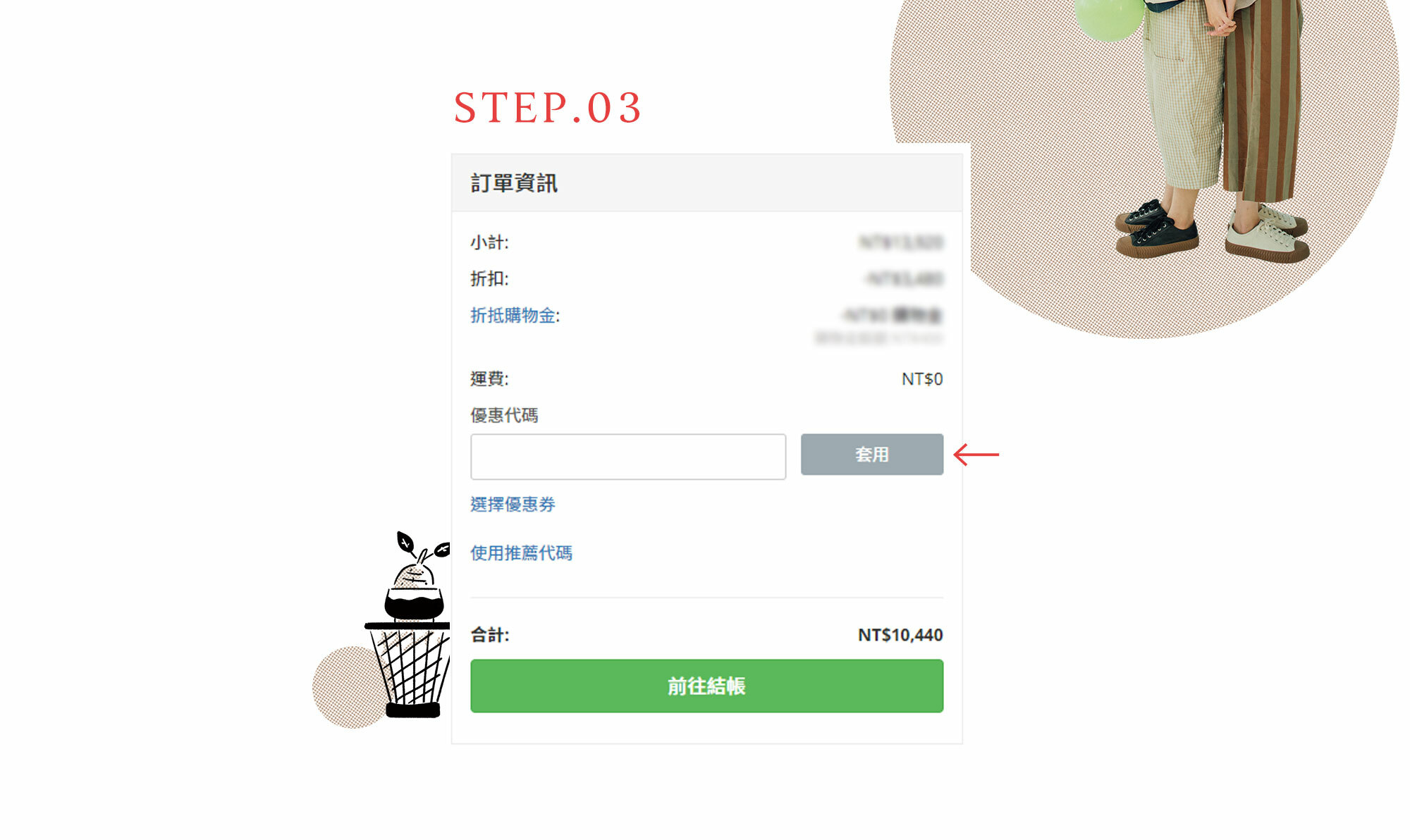Screen dimensions: 1410x840
Task: Click the 折抵購物金 link
Action: click(x=513, y=315)
